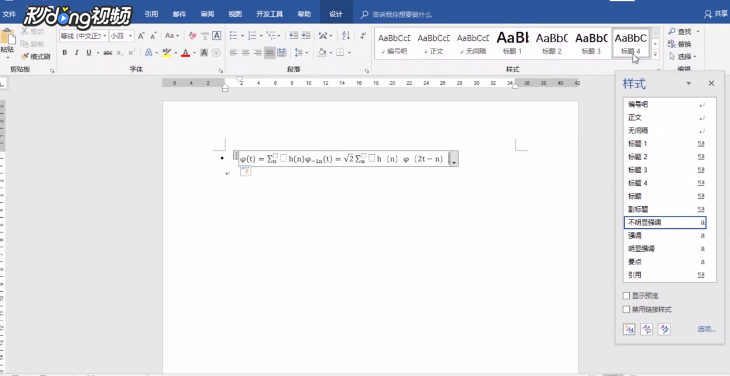
Task: Open the font name dropdown
Action: pyautogui.click(x=104, y=36)
